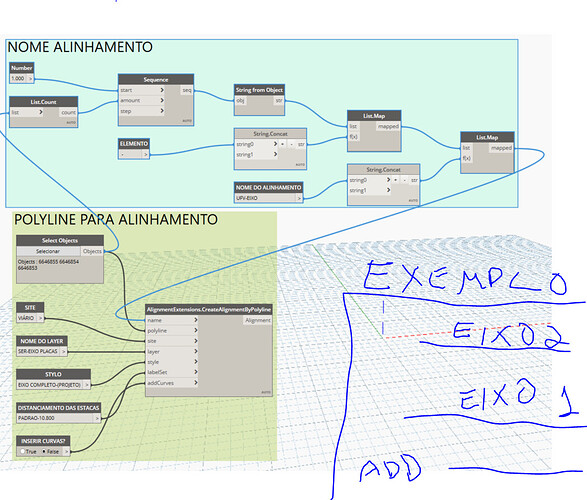Click the obj input port of String from Object
Image resolution: width=587 pixels, height=500 pixels.
[241, 100]
